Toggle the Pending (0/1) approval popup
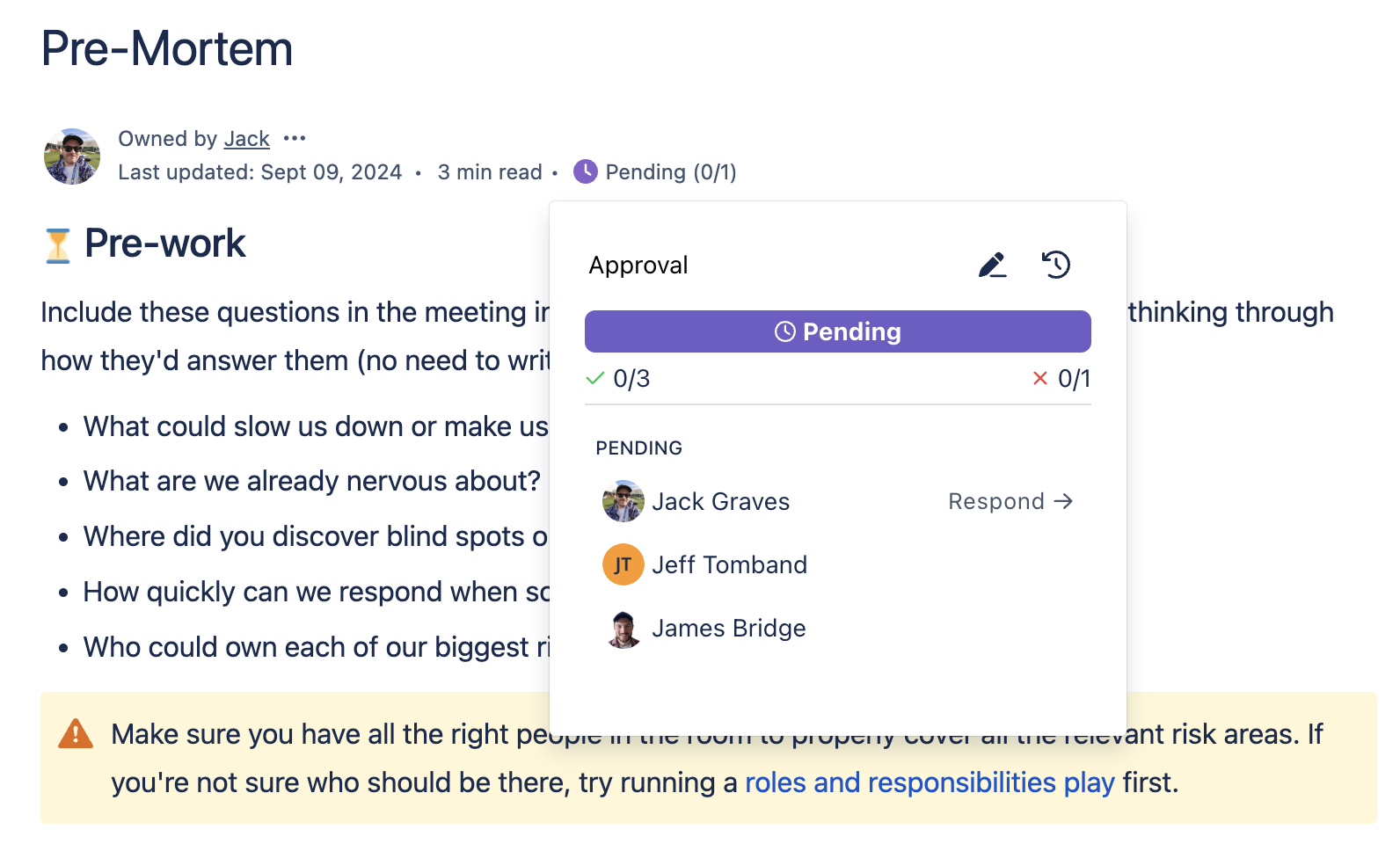The height and width of the screenshot is (844, 1400). (670, 172)
